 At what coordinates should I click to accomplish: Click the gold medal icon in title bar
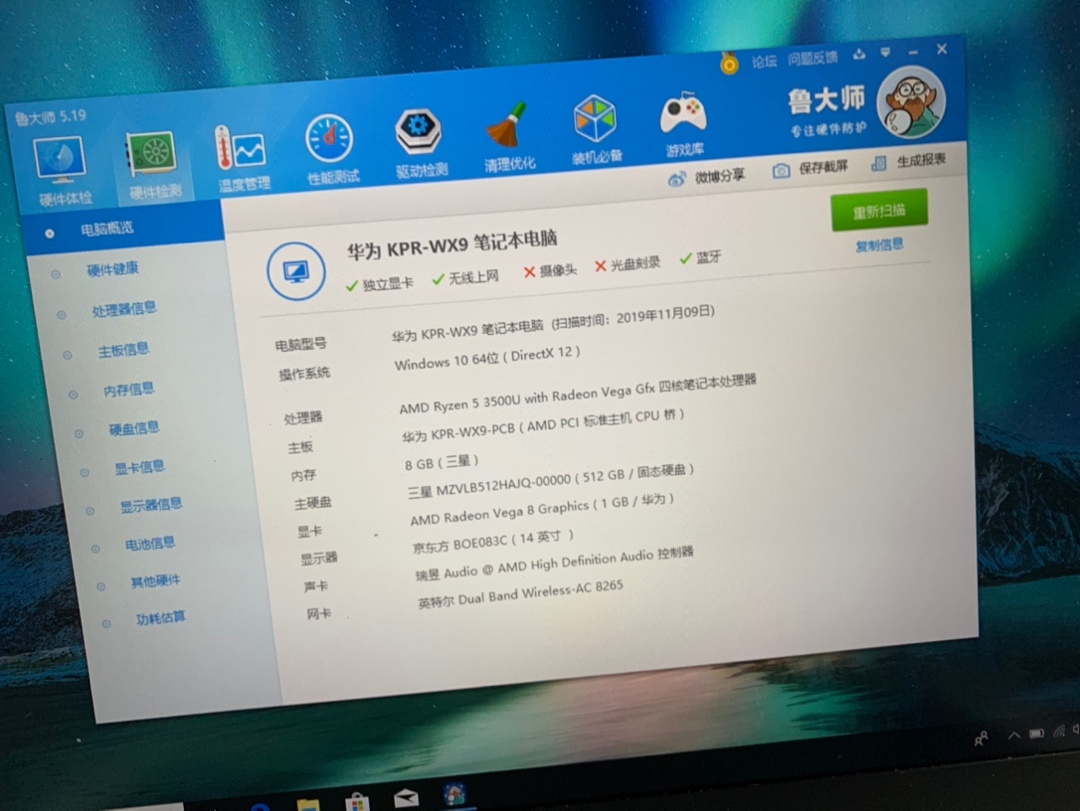pyautogui.click(x=729, y=63)
